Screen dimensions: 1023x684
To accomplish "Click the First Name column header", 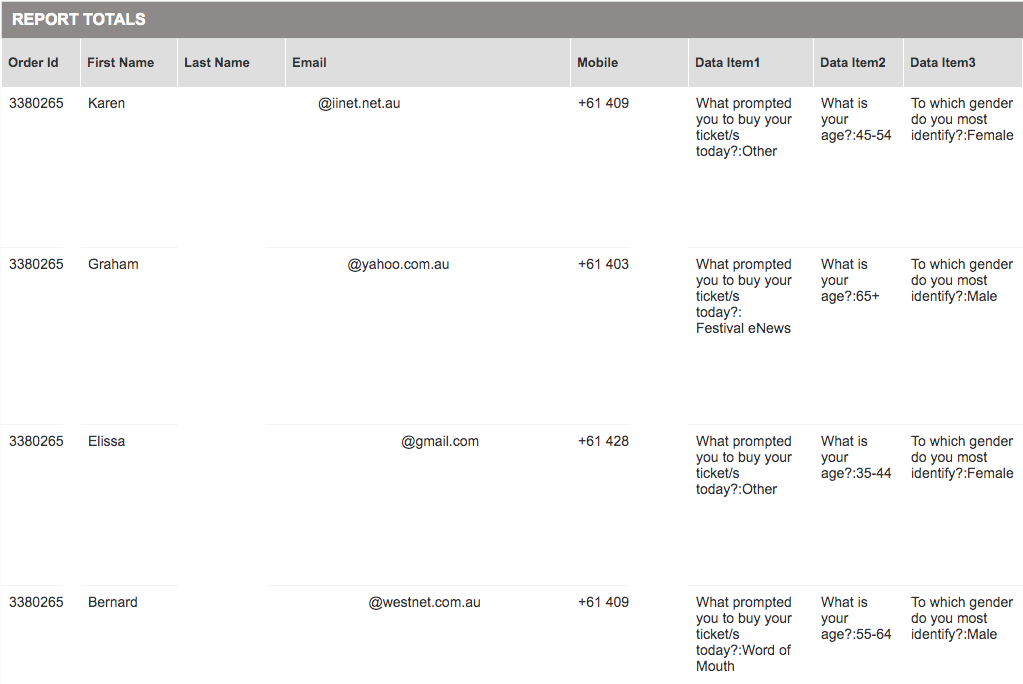I will point(129,63).
